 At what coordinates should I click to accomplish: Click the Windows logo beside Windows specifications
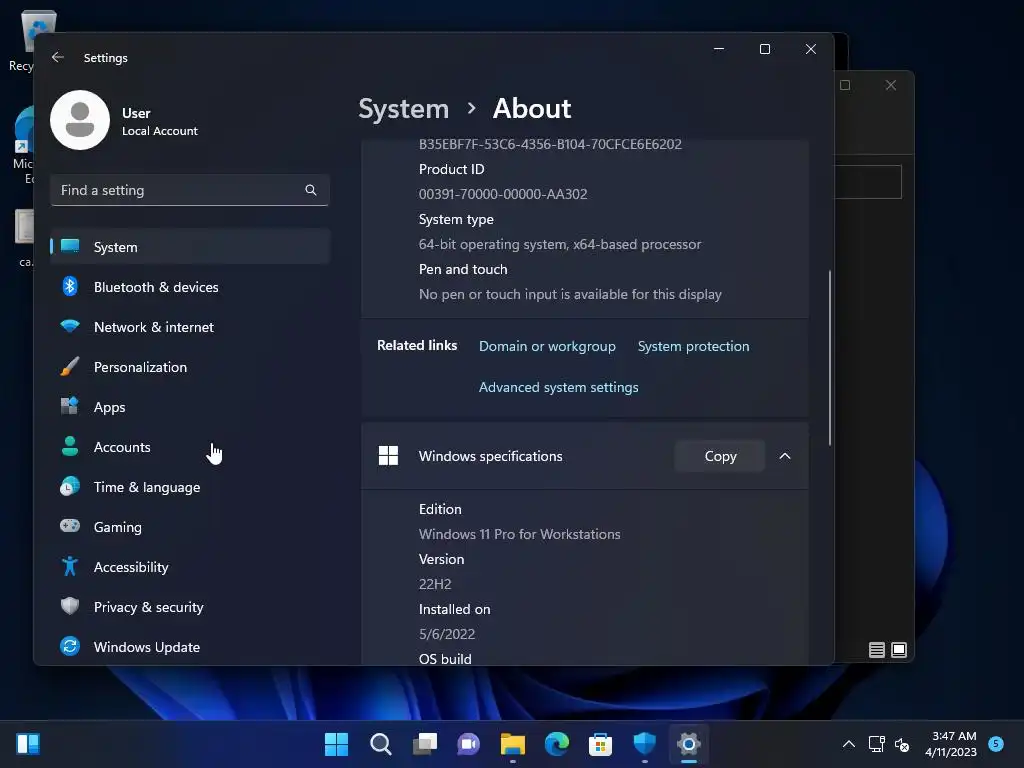pos(389,456)
